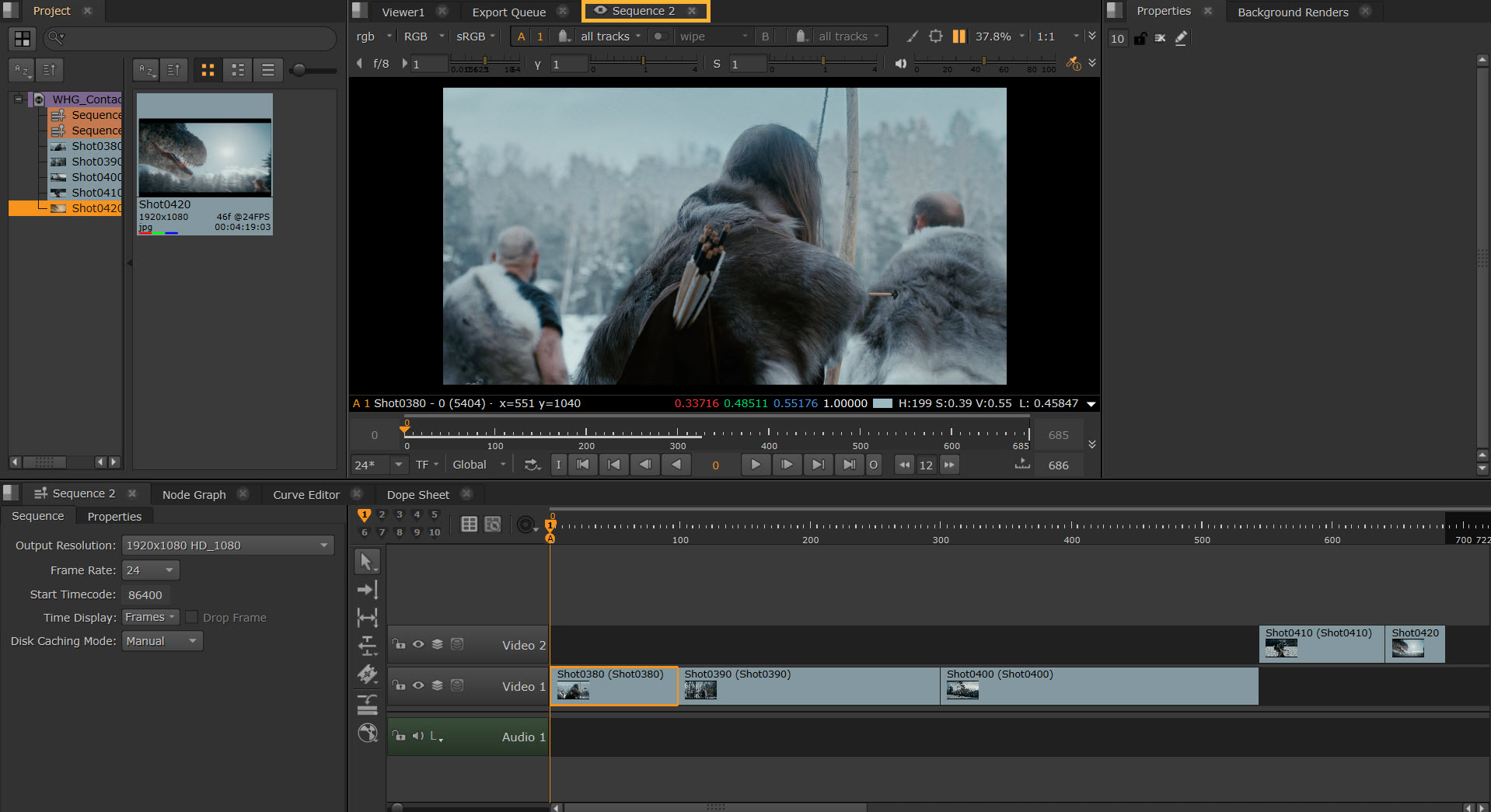Screen dimensions: 1491x812
Task: Step forward one frame
Action: pos(787,465)
